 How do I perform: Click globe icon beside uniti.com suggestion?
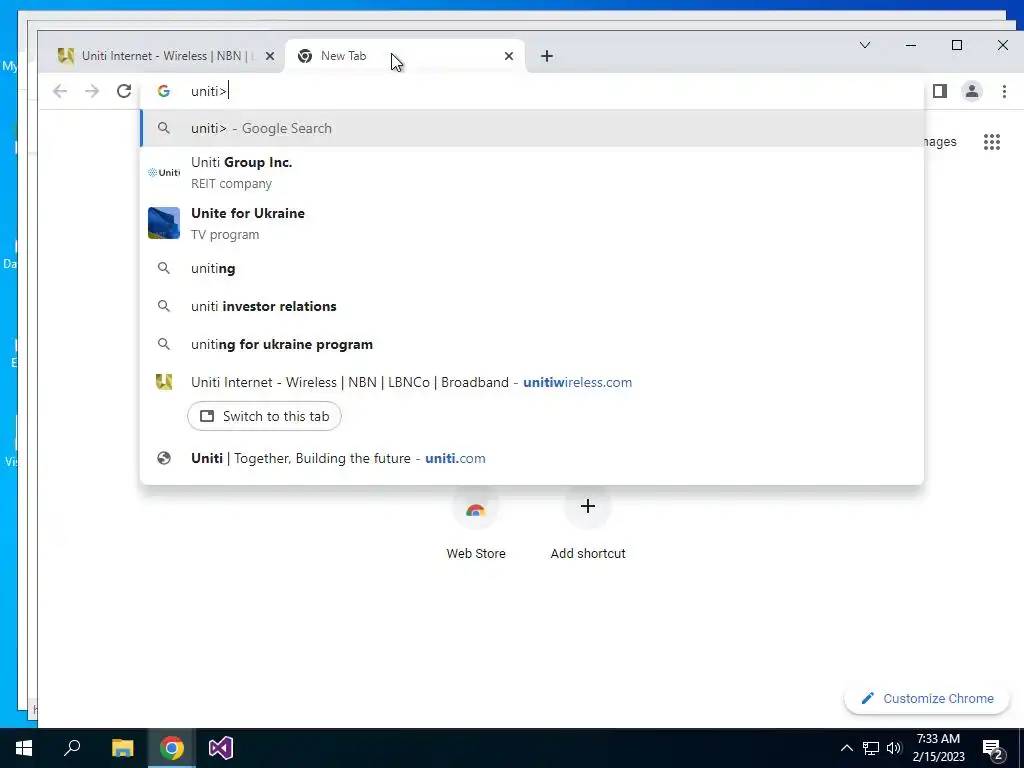(164, 458)
